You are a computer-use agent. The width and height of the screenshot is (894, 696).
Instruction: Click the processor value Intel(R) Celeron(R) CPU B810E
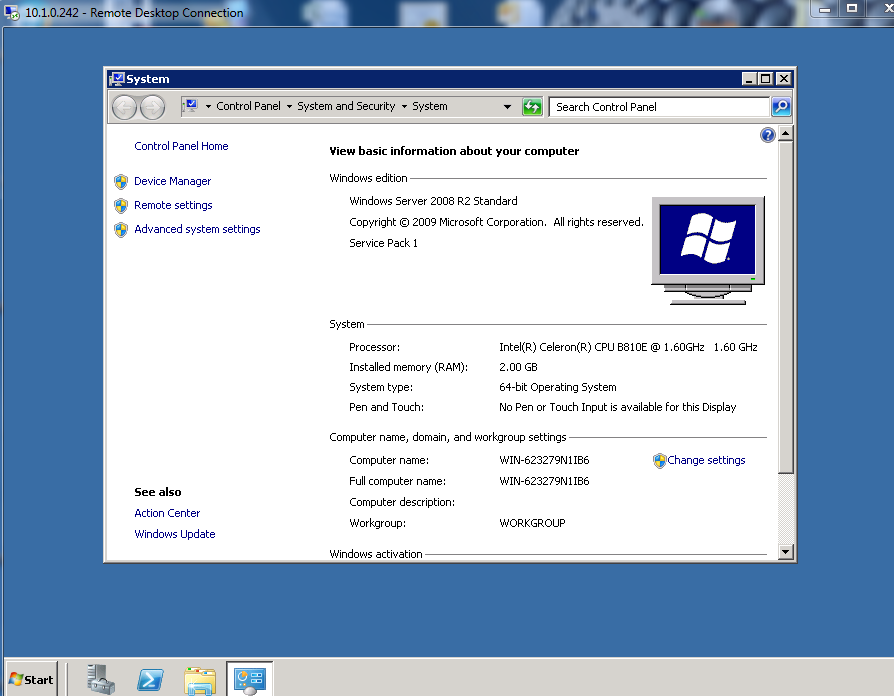628,347
